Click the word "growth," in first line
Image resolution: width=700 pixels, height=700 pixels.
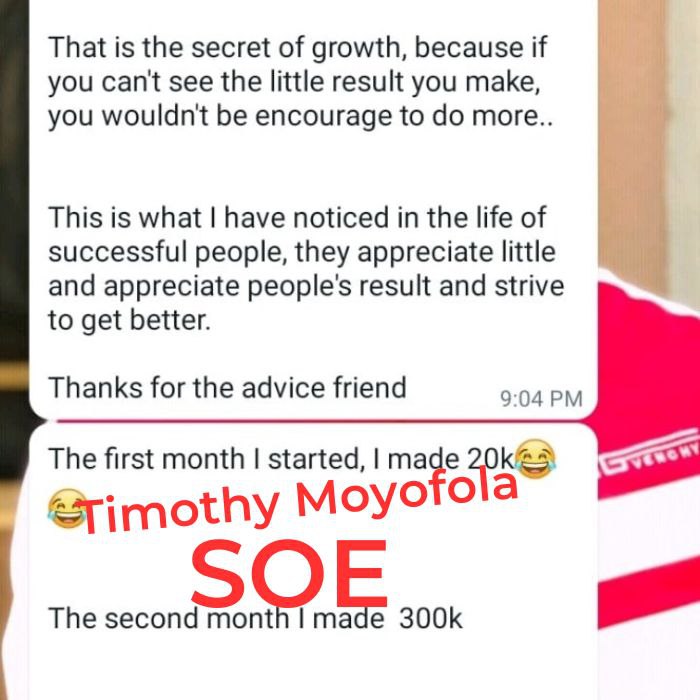tap(358, 49)
